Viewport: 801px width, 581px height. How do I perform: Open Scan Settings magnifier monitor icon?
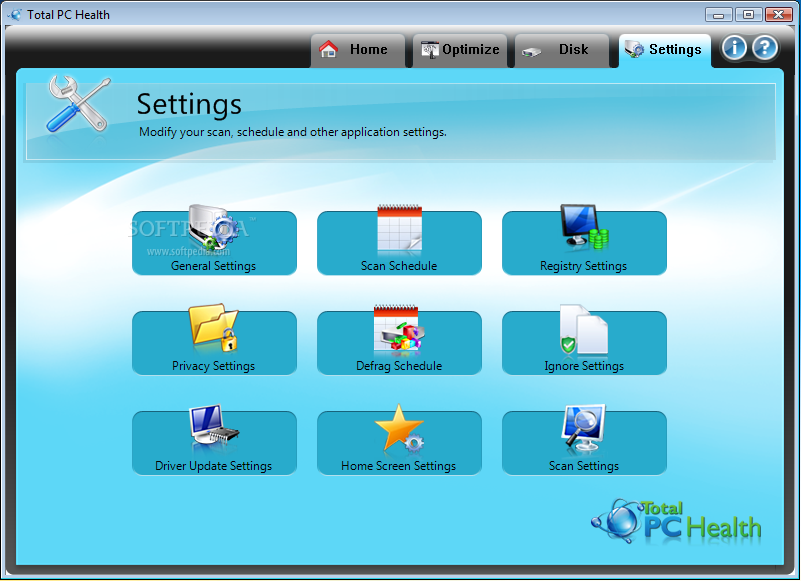(583, 428)
